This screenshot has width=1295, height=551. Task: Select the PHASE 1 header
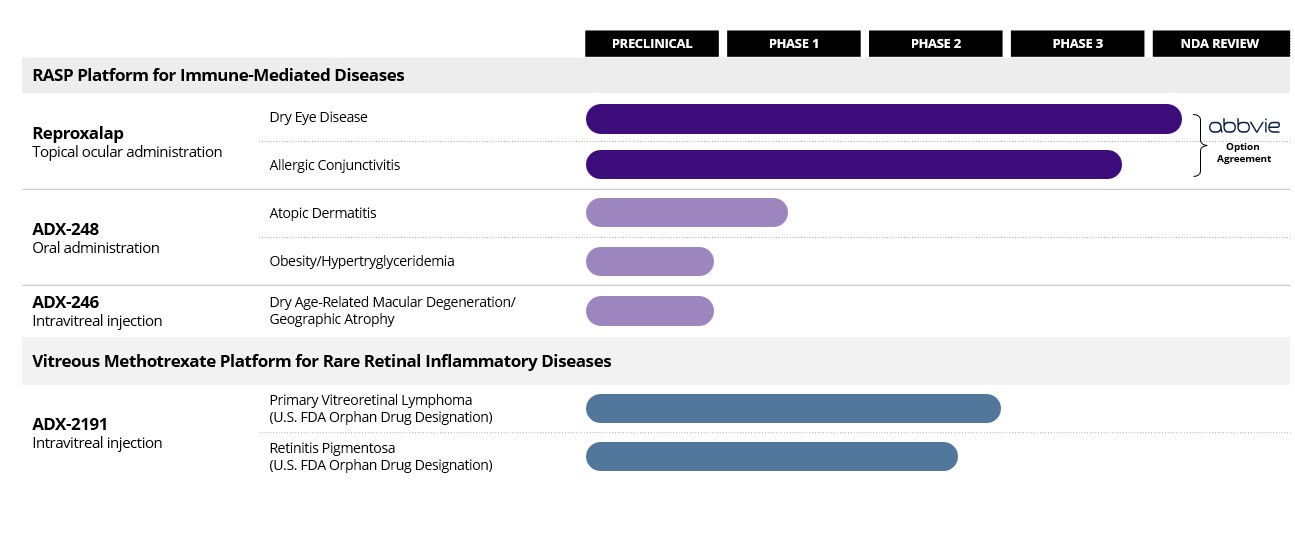click(x=794, y=44)
